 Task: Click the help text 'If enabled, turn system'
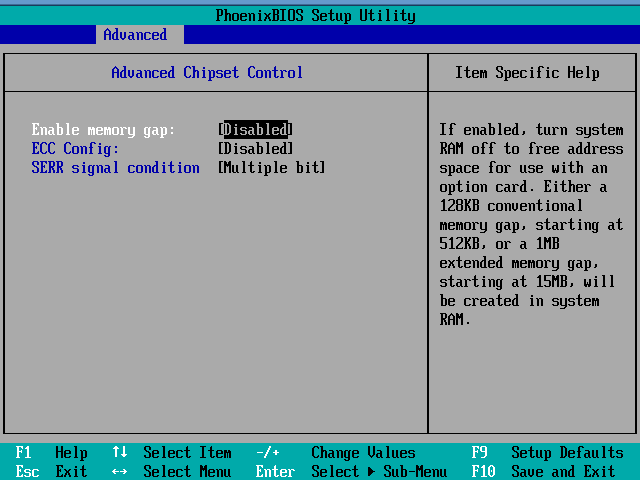point(531,130)
